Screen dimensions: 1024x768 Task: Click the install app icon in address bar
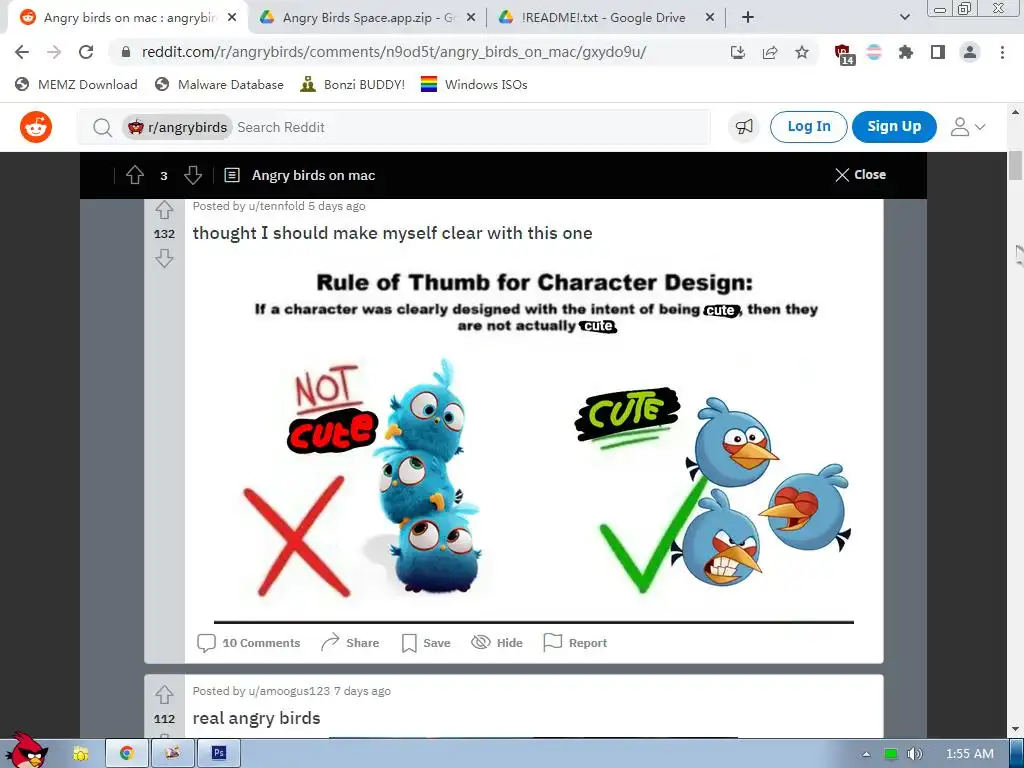738,52
